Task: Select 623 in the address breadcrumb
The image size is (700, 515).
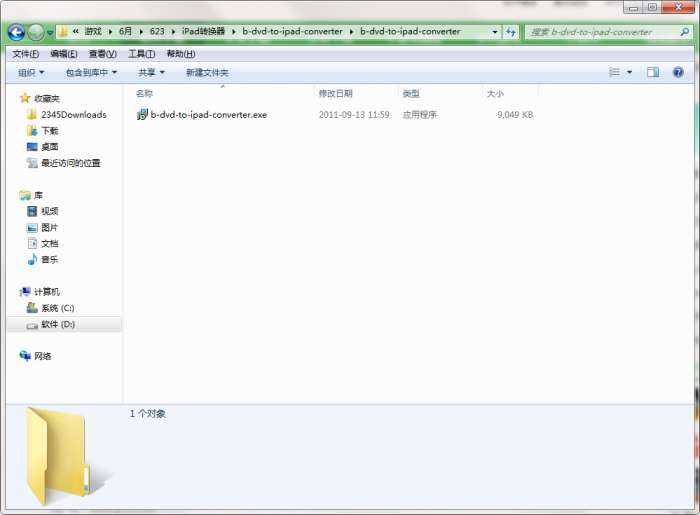Action: (157, 31)
